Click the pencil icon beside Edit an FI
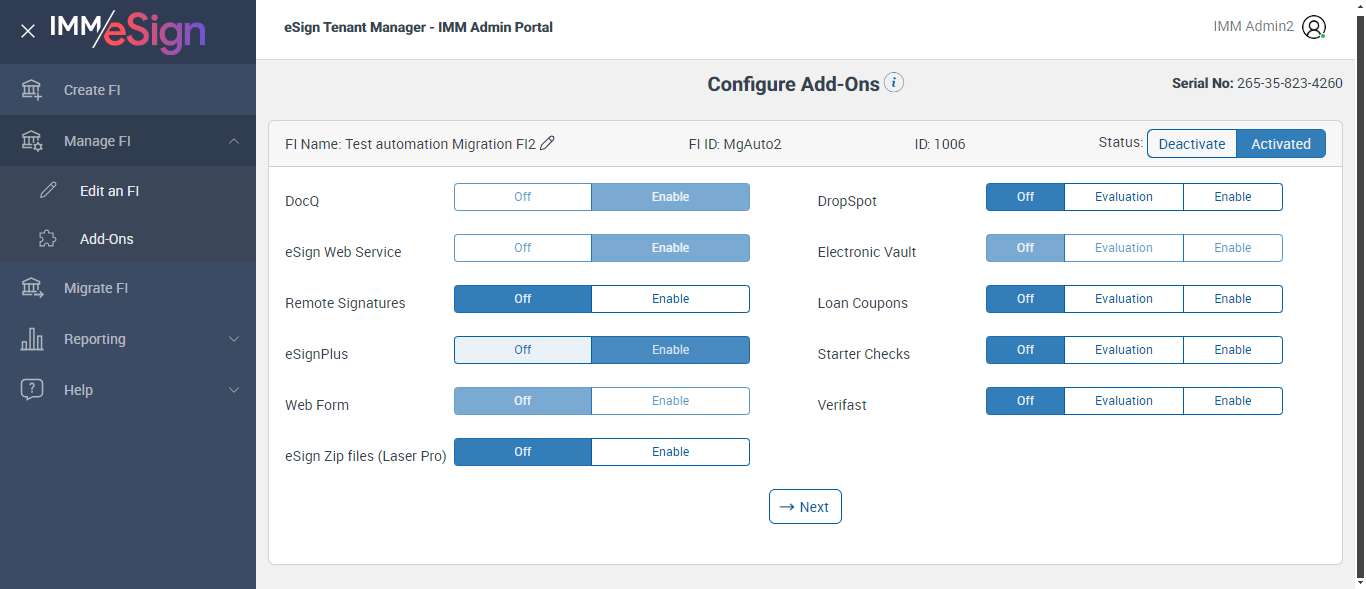 pyautogui.click(x=48, y=191)
